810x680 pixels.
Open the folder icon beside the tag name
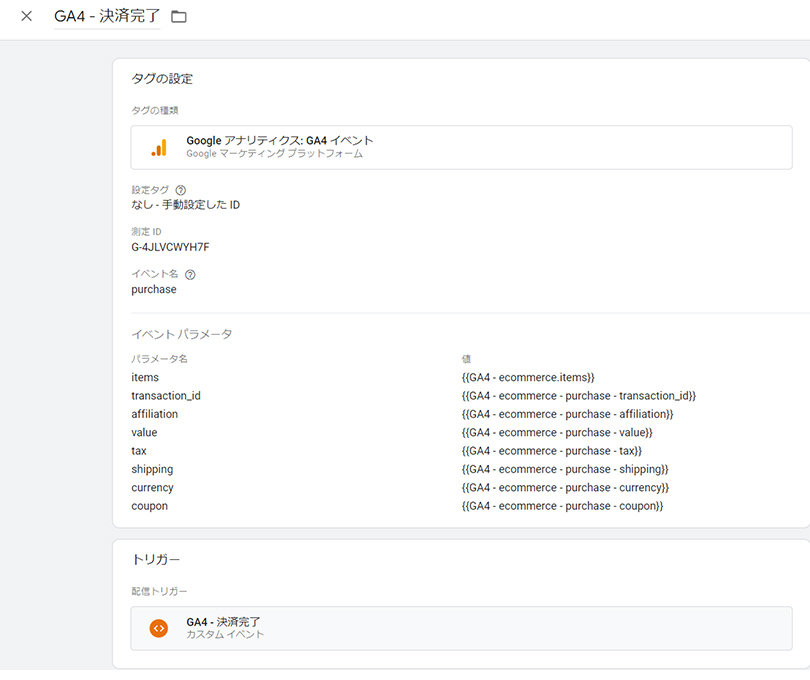point(179,17)
